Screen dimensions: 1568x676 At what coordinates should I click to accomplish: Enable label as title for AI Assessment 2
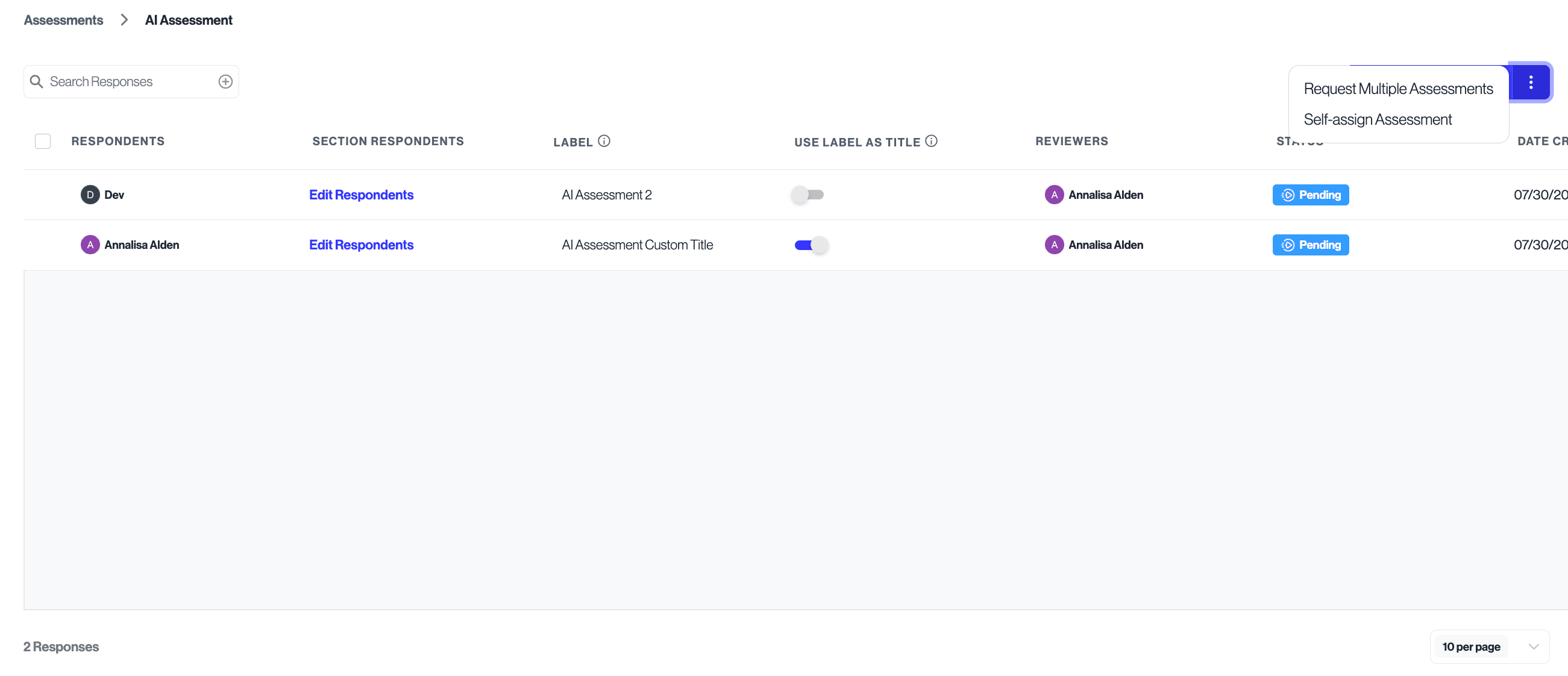click(x=808, y=195)
